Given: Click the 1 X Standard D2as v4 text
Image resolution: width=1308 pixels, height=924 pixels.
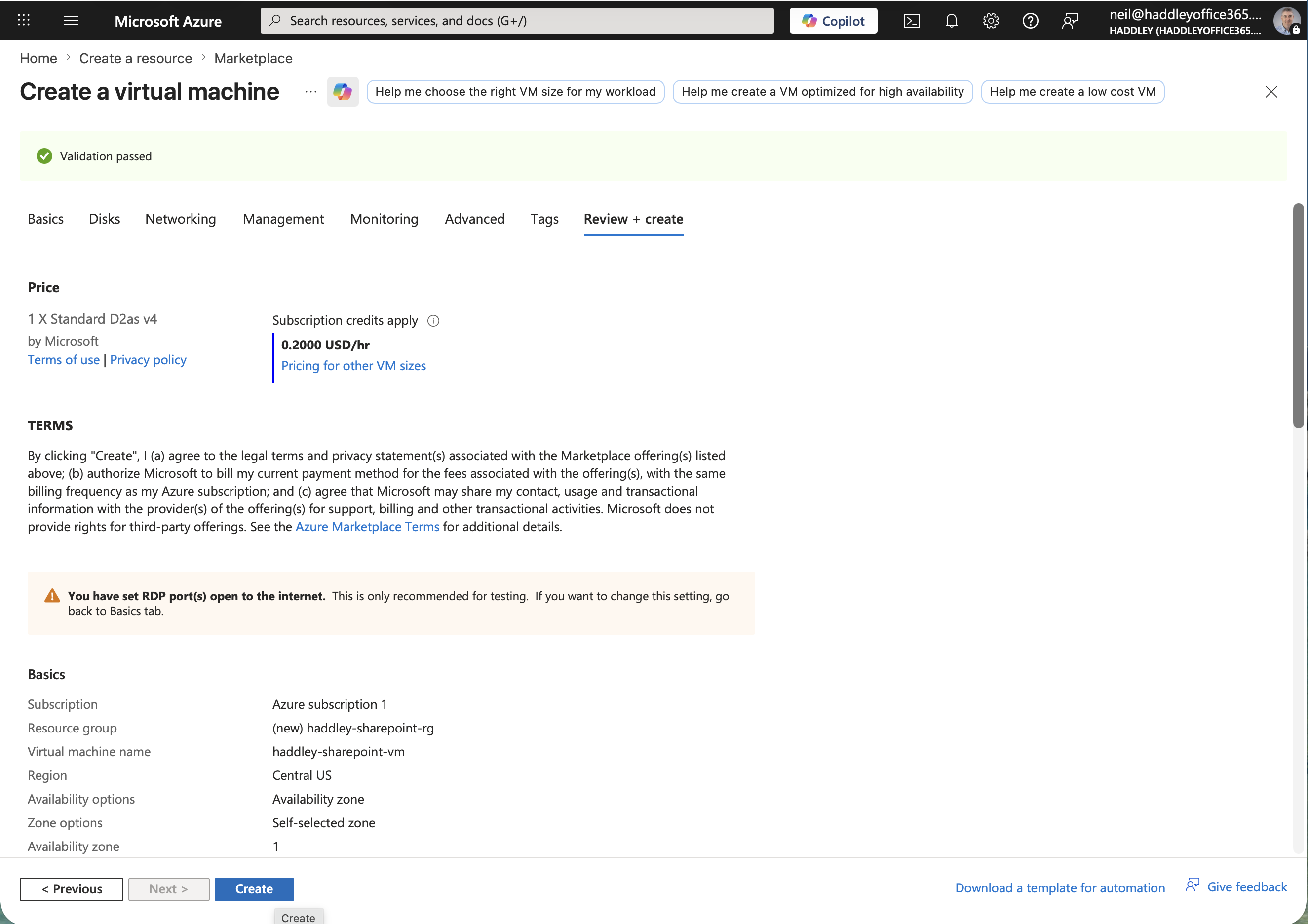Looking at the screenshot, I should pyautogui.click(x=92, y=319).
